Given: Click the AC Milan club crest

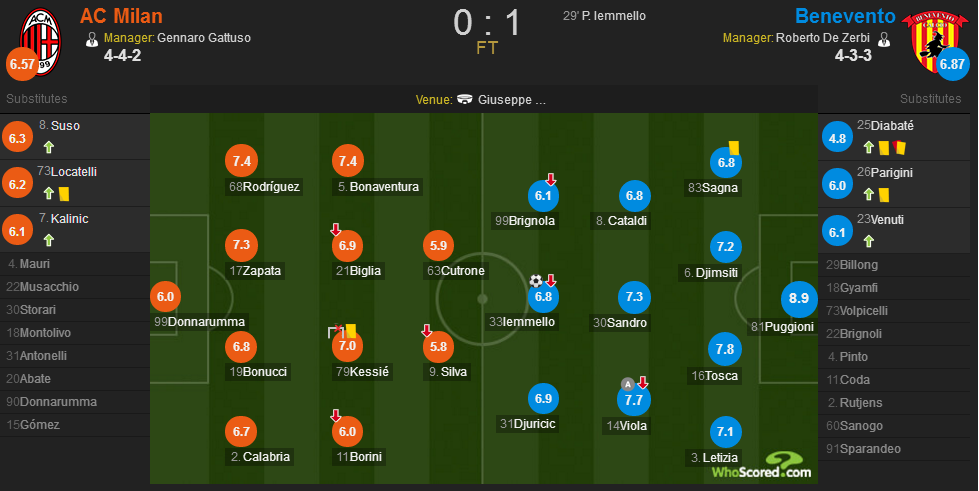Looking at the screenshot, I should [x=40, y=41].
